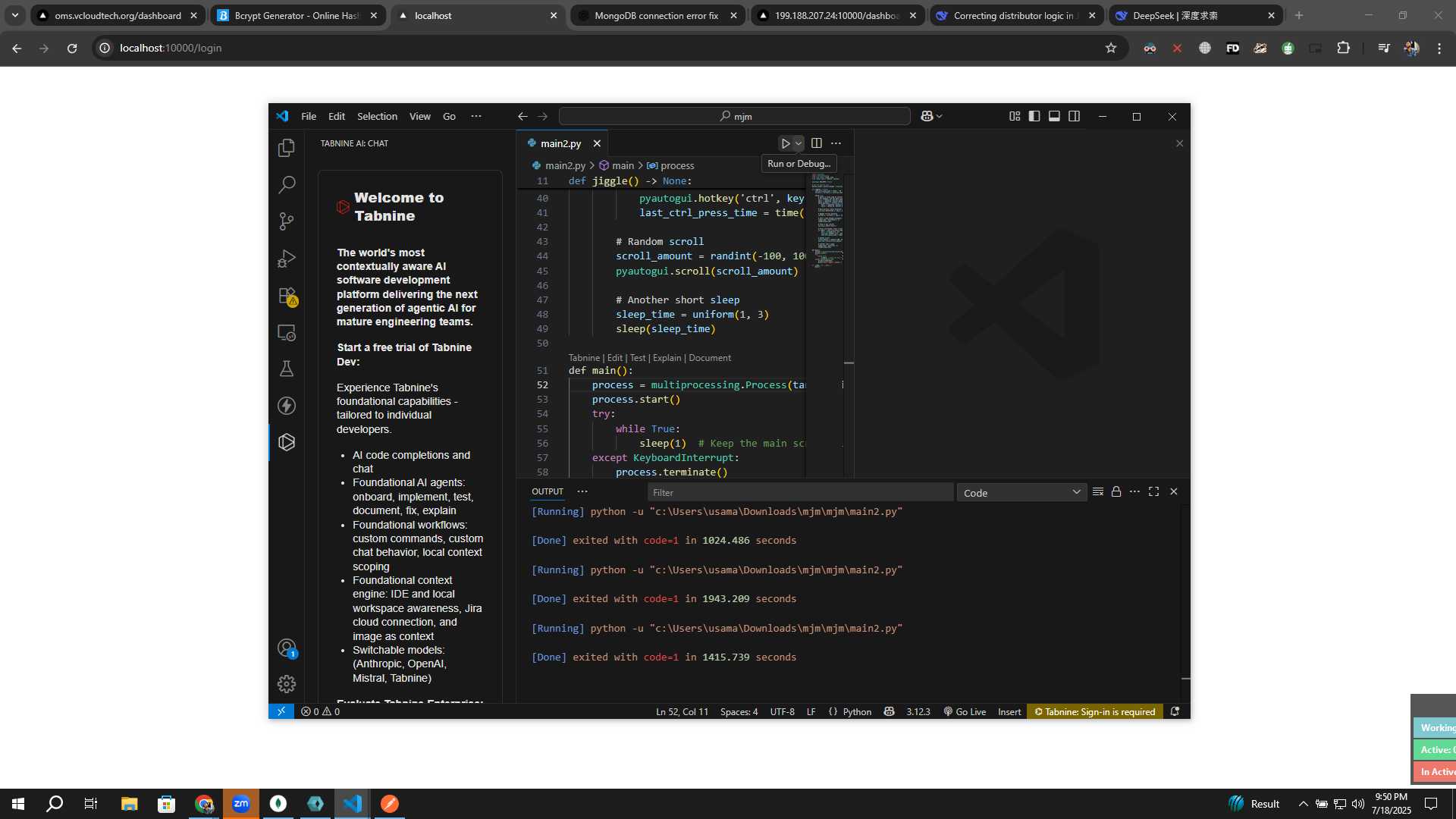This screenshot has width=1456, height=819.
Task: Open output panel More Actions ellipsis
Action: coord(1134,491)
